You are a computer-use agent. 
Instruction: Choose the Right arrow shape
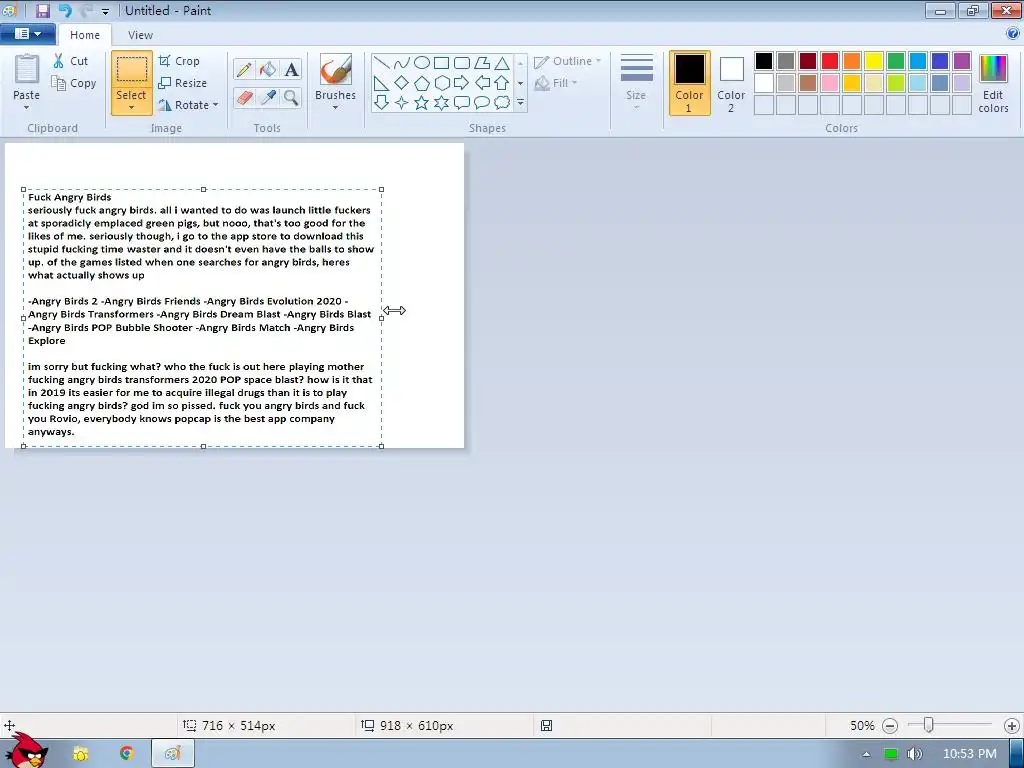[x=462, y=83]
